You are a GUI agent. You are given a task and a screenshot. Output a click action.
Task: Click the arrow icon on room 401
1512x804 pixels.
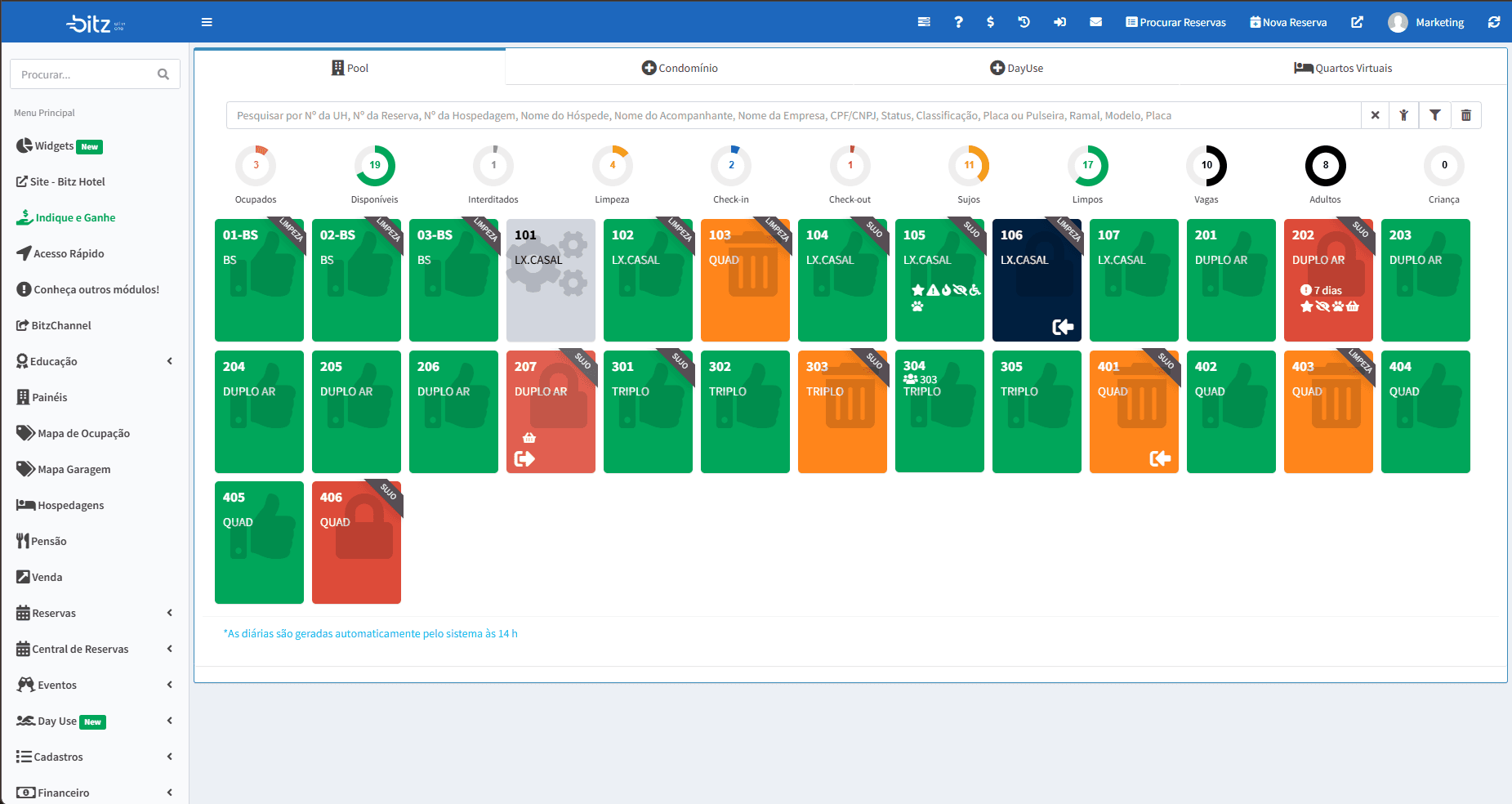click(x=1160, y=458)
